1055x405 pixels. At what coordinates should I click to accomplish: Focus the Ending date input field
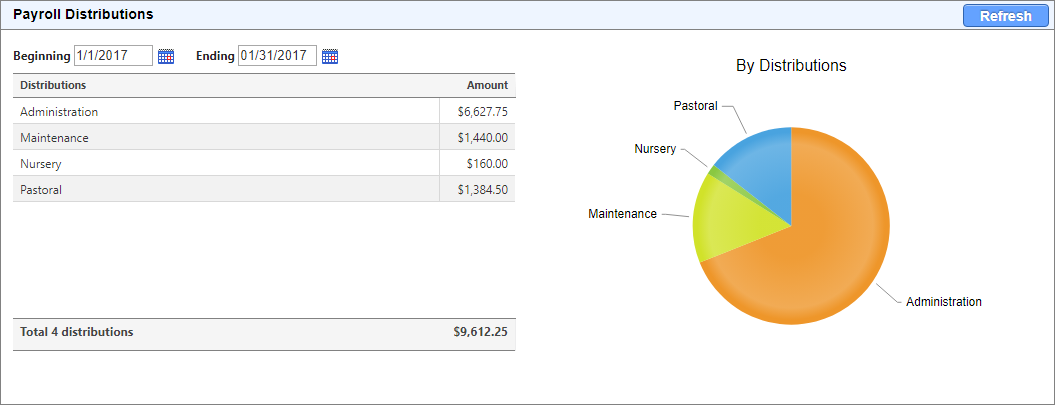point(277,56)
